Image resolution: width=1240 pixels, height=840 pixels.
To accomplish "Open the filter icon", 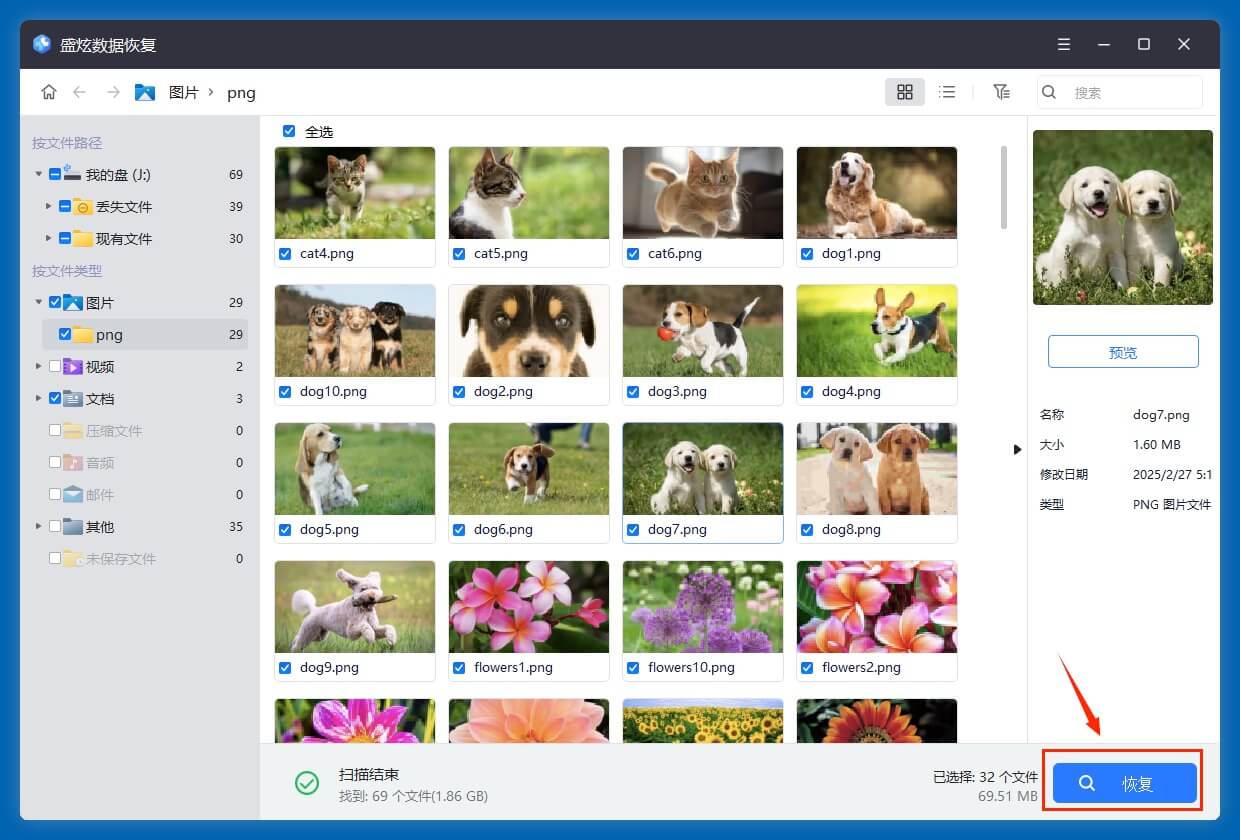I will (1001, 92).
